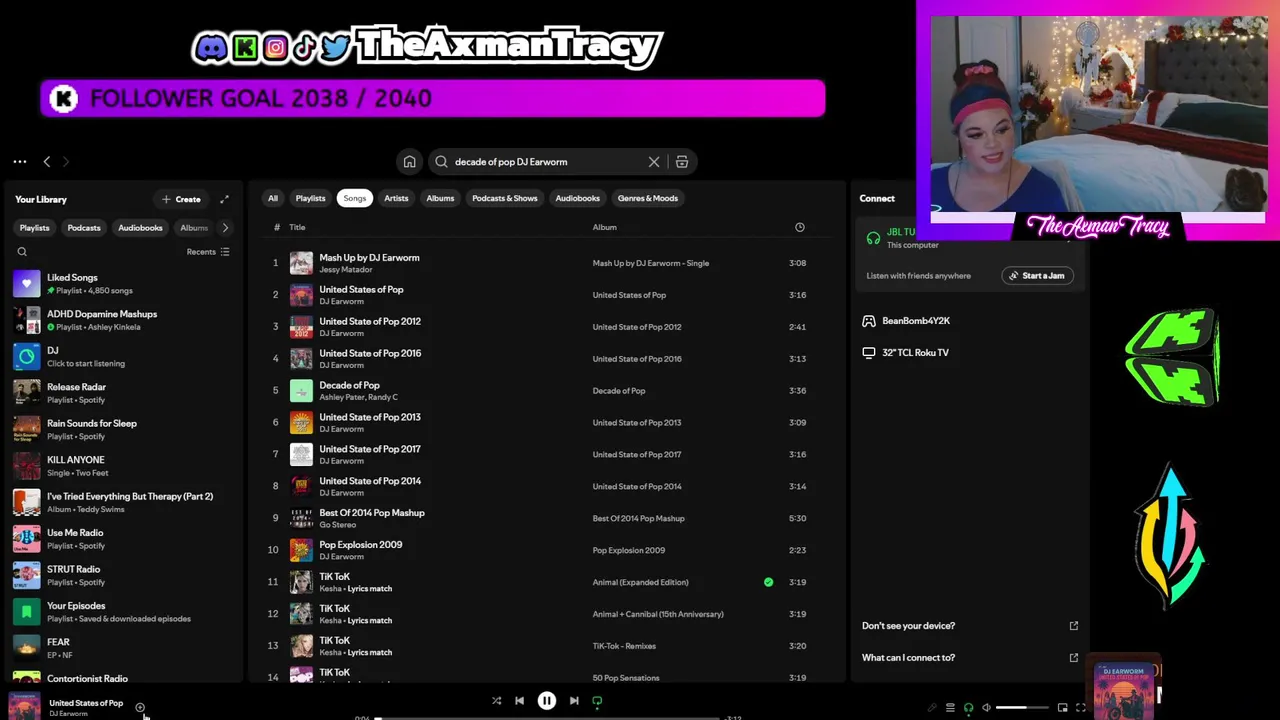Screen dimensions: 1280x720
Task: Play United State of Pop 2012
Action: [x=545, y=327]
